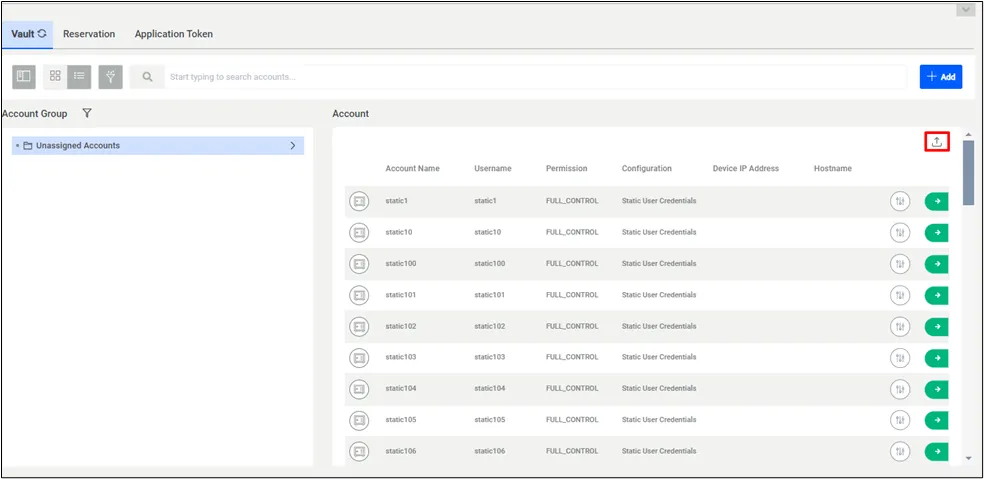The image size is (984, 479).
Task: Click the vault icon for static100
Action: [x=359, y=264]
